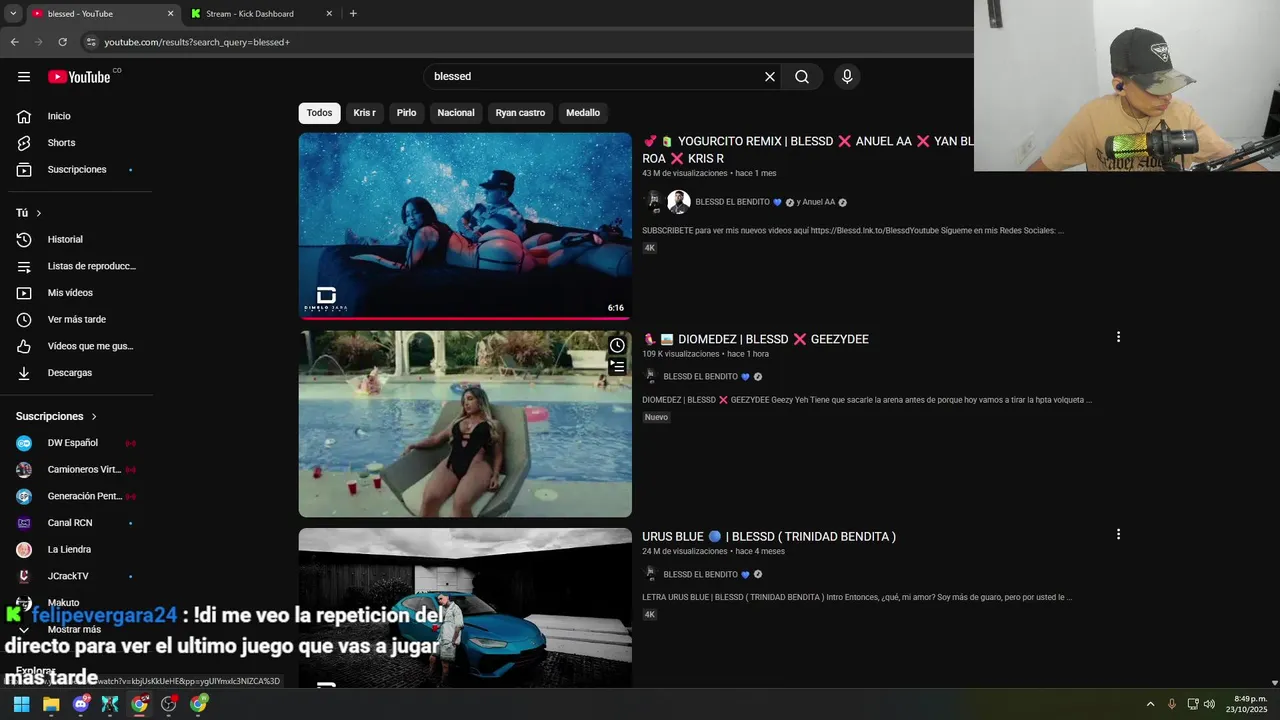Open OBS Studio from taskbar
This screenshot has width=1280, height=720.
click(169, 704)
